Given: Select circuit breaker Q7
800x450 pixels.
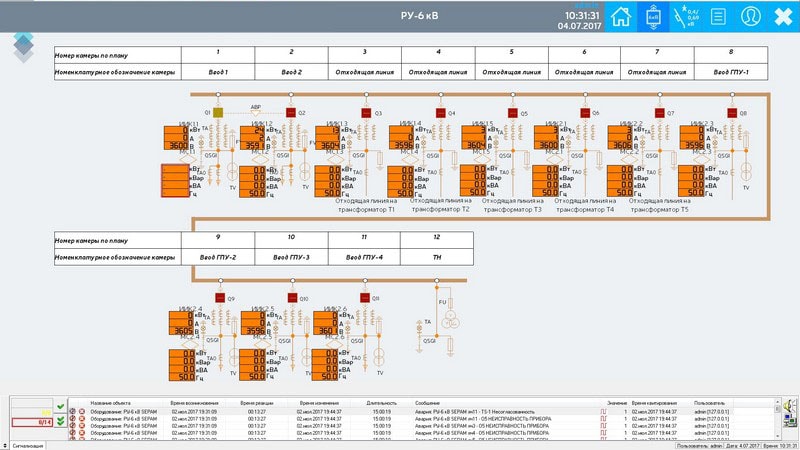Looking at the screenshot, I should [x=660, y=113].
